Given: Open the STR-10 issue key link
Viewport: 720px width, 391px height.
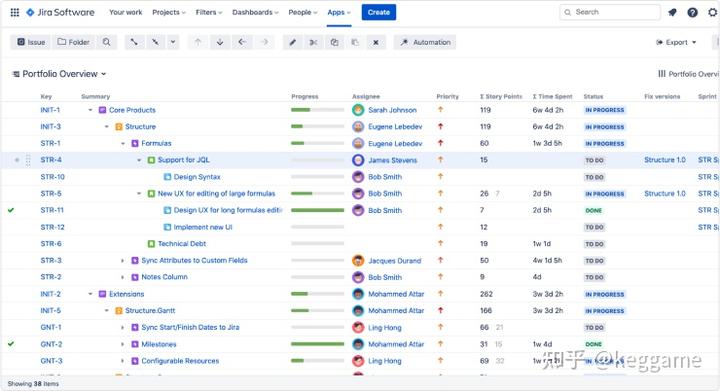Looking at the screenshot, I should tap(52, 177).
